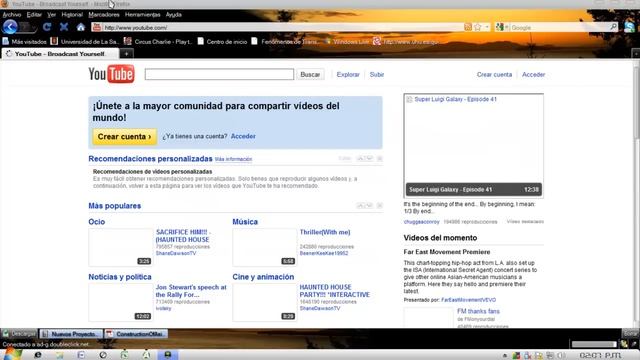Stop loading with the X icon
The height and width of the screenshot is (360, 640).
(64, 27)
